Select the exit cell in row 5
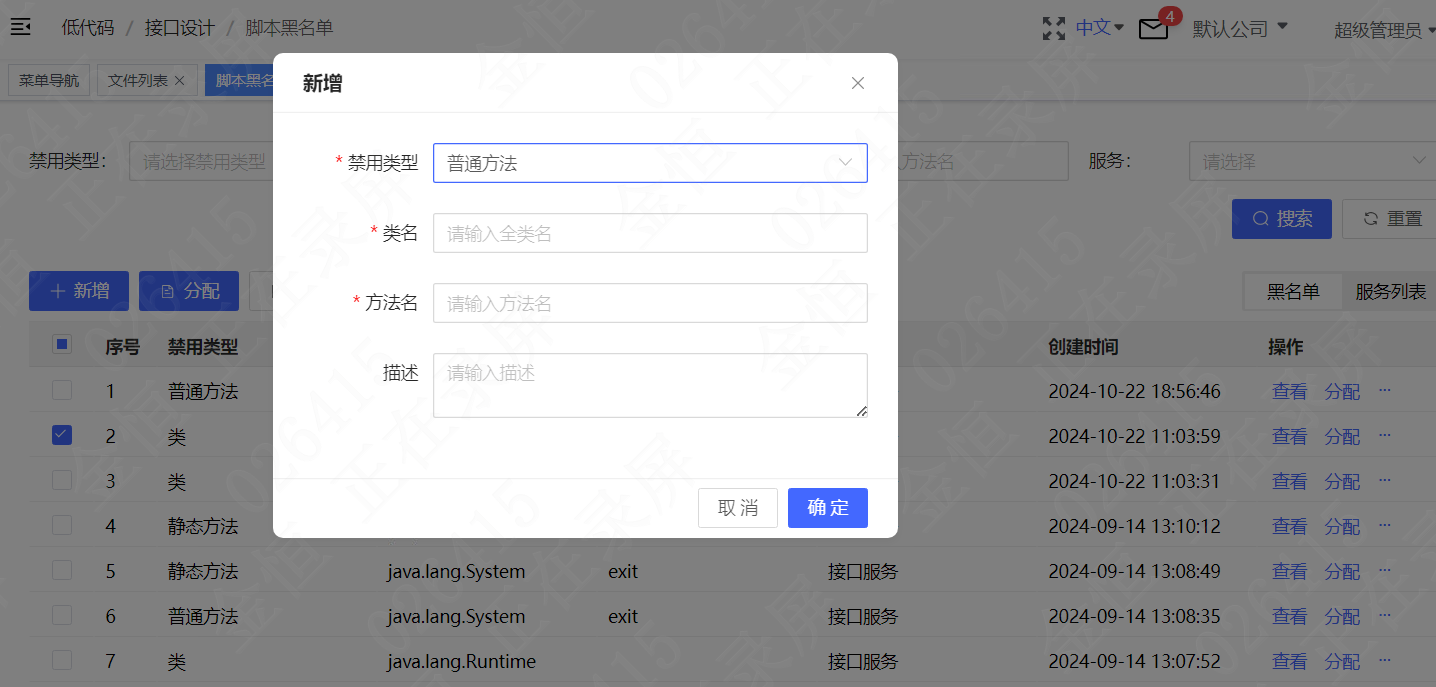Screen dimensions: 1436x687 point(623,572)
